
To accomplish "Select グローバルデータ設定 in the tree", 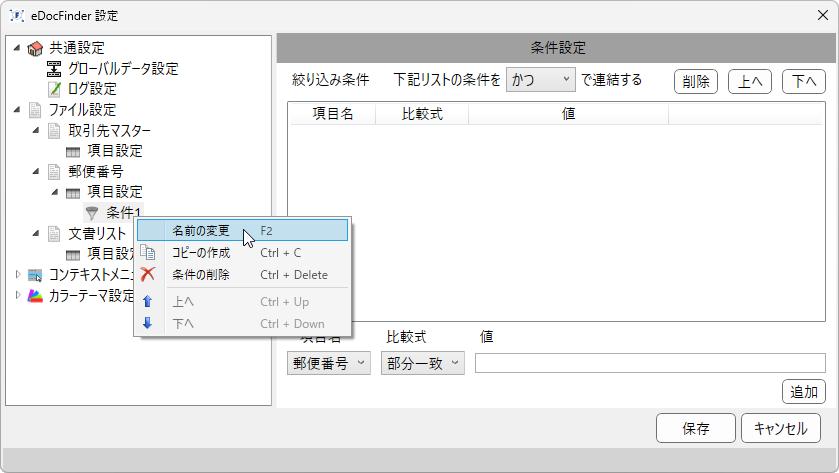I will (123, 68).
